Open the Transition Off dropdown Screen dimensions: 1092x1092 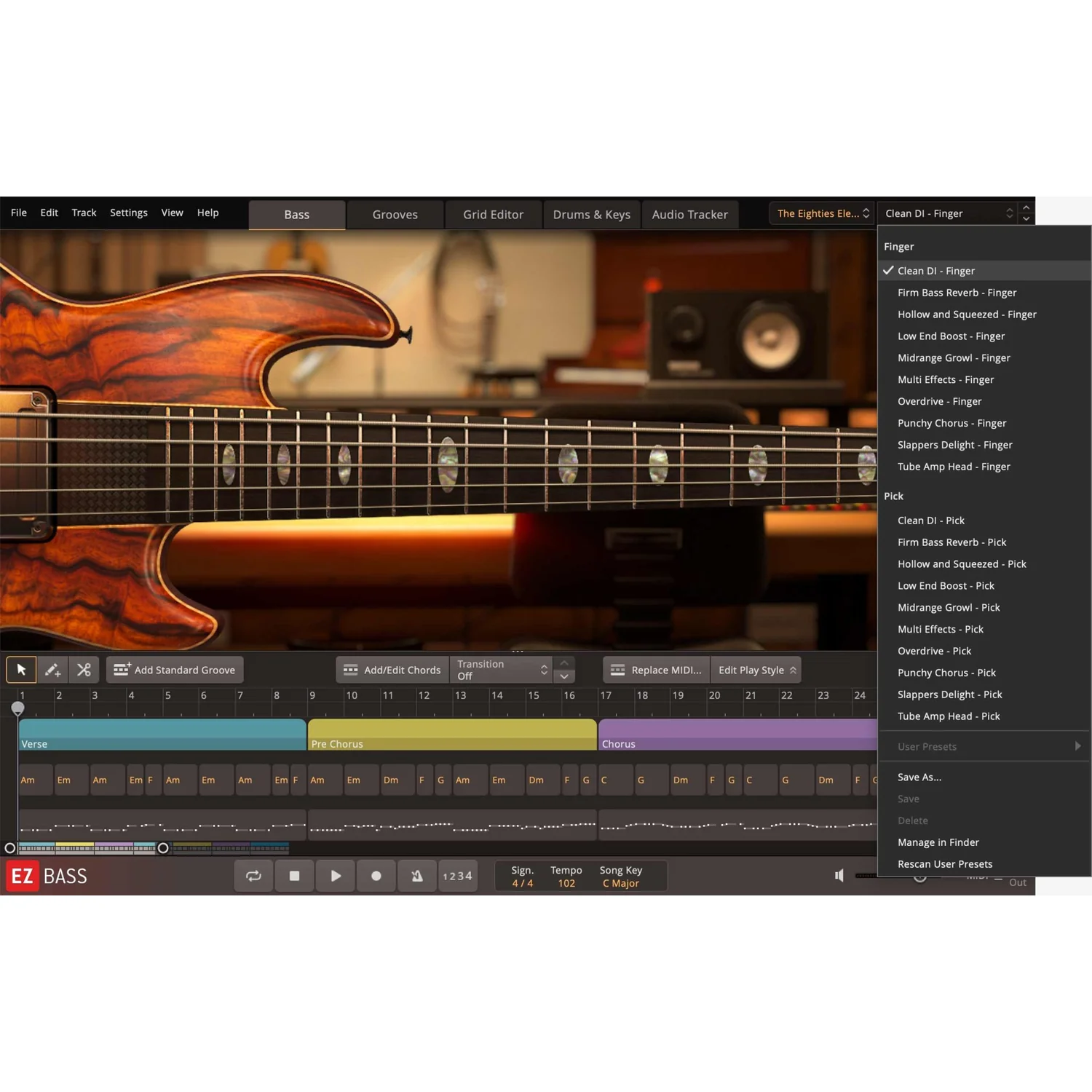tap(501, 670)
